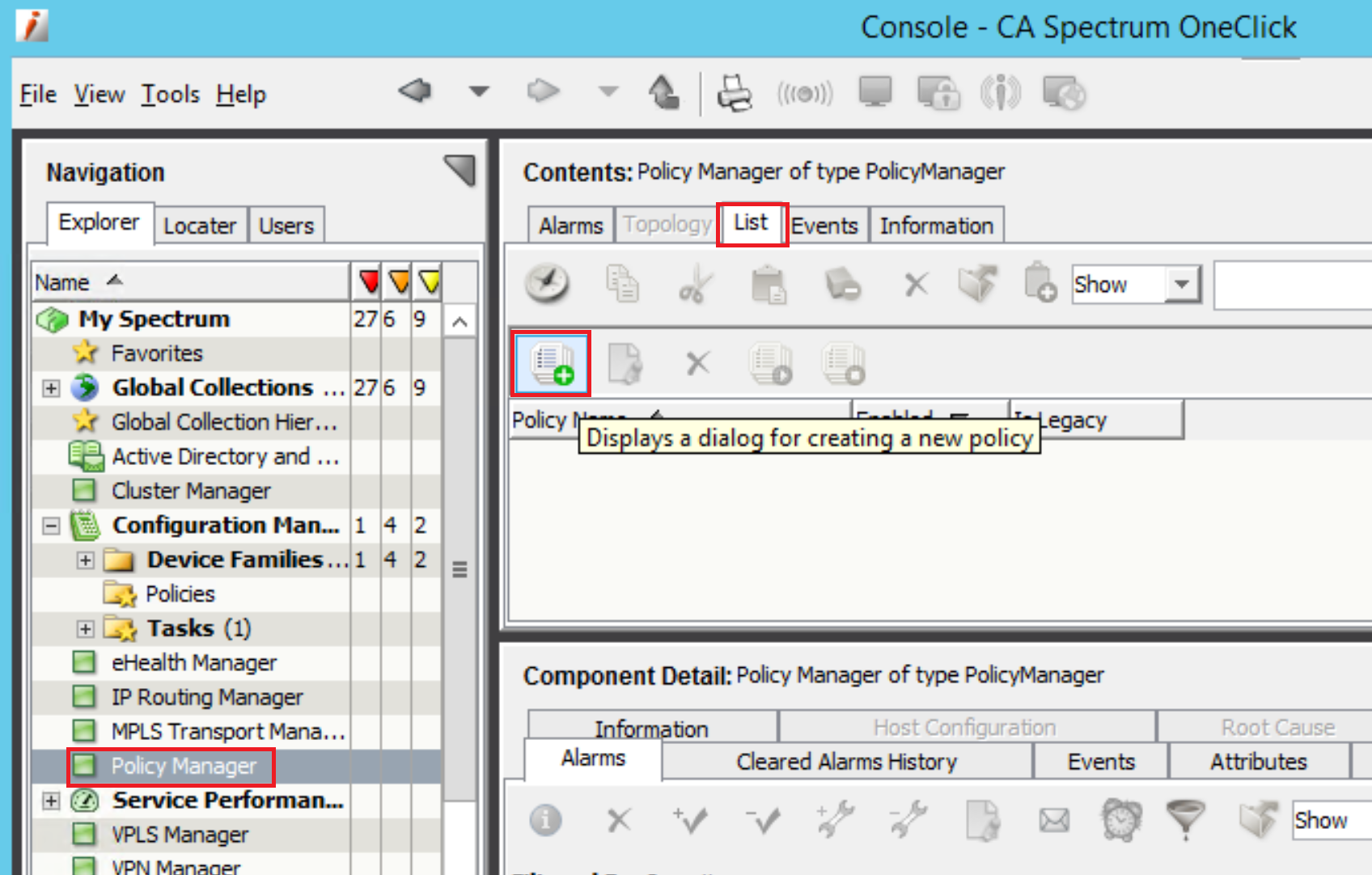Select Favorites in the explorer tree
This screenshot has width=1372, height=875.
point(157,353)
